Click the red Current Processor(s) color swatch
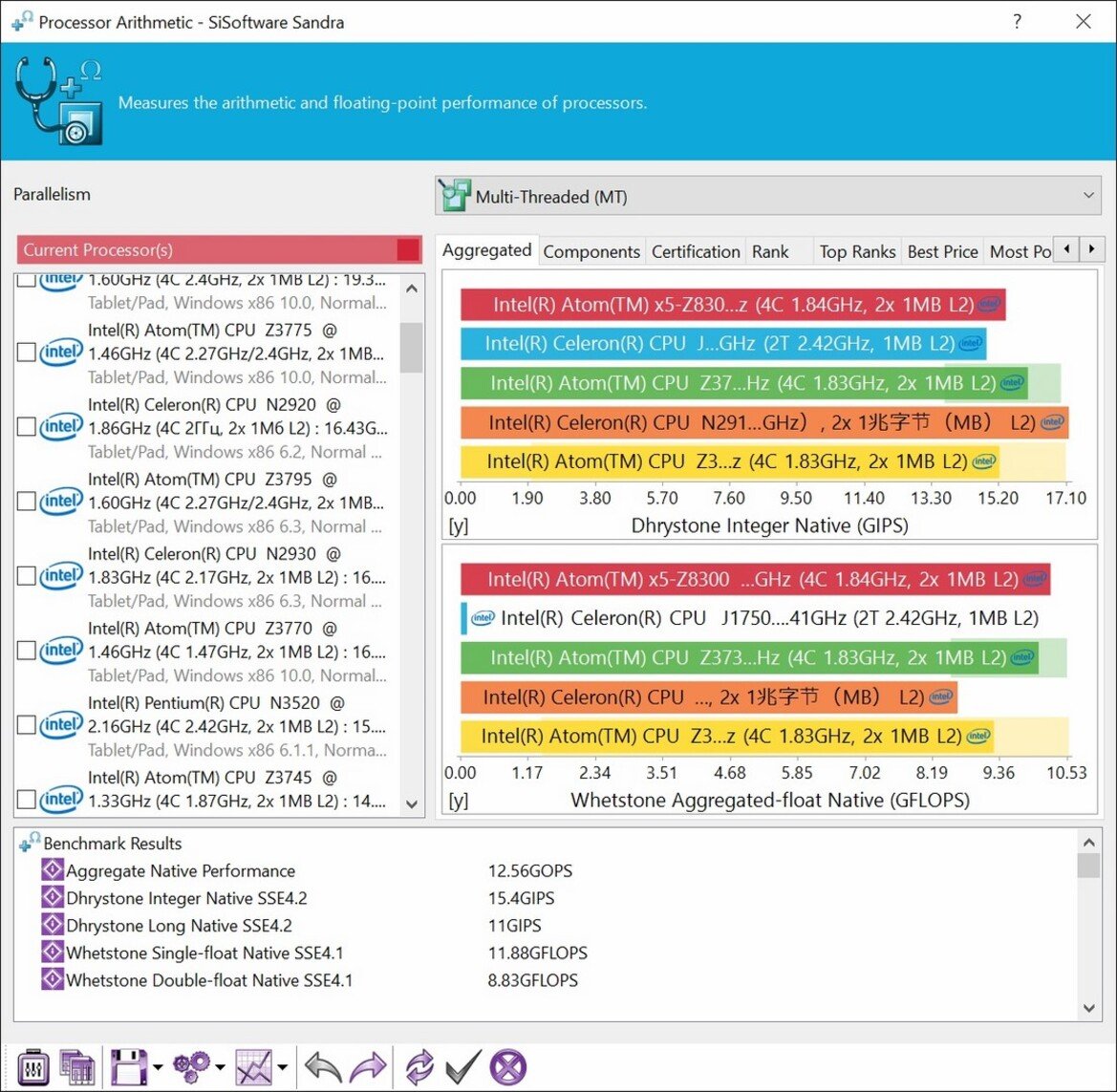This screenshot has width=1117, height=1092. point(408,250)
